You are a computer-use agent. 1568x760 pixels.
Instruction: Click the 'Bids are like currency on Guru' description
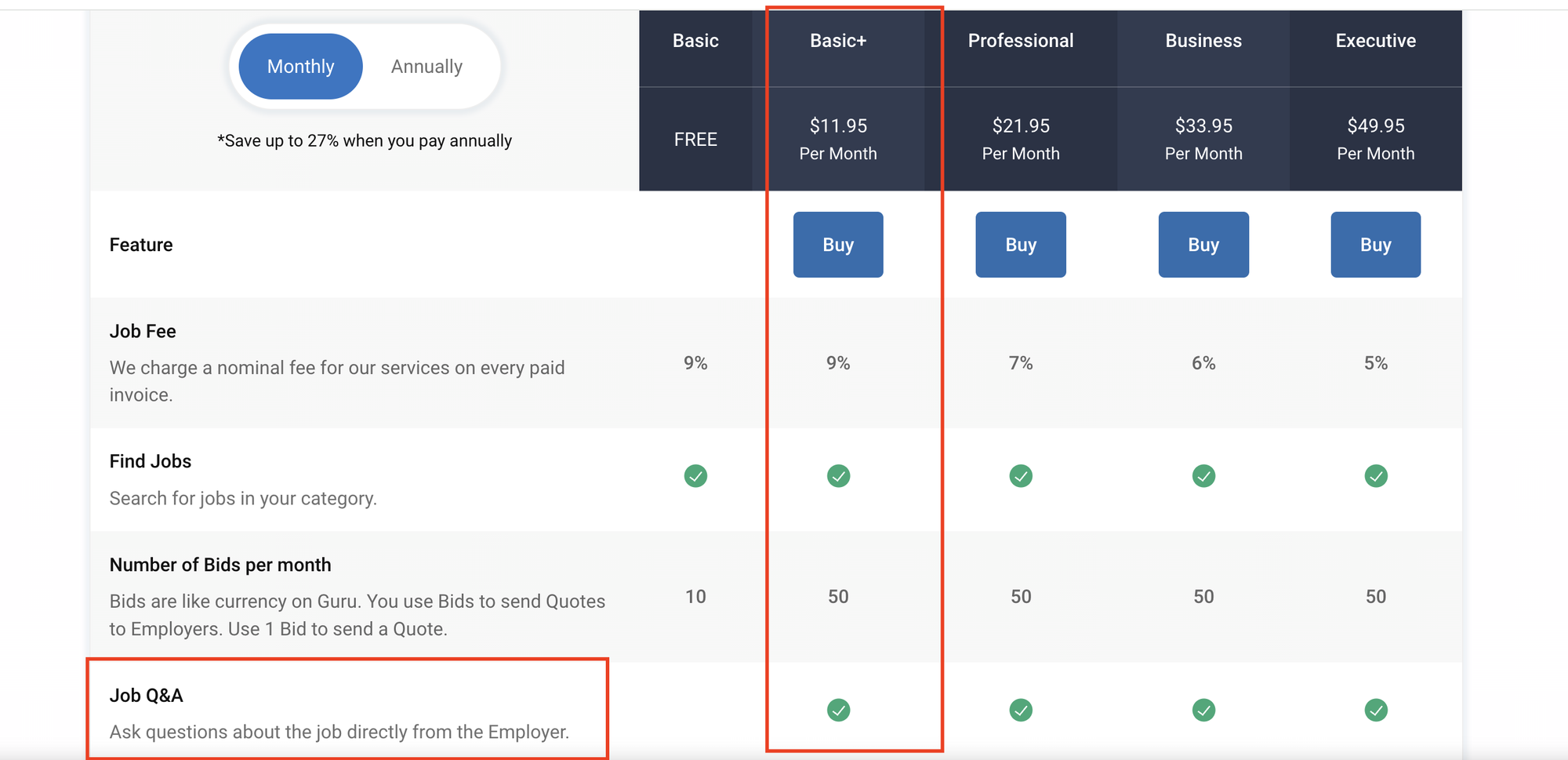(358, 615)
